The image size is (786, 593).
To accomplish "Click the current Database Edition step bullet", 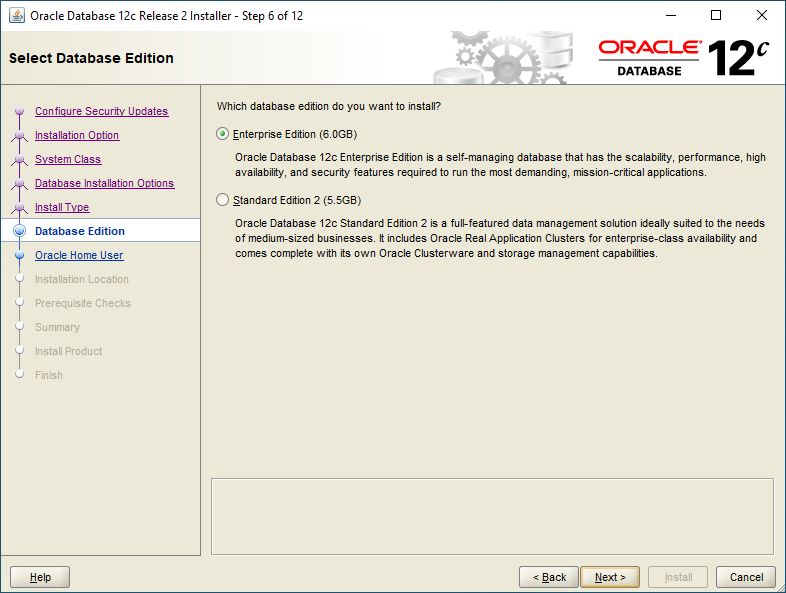I will 20,231.
